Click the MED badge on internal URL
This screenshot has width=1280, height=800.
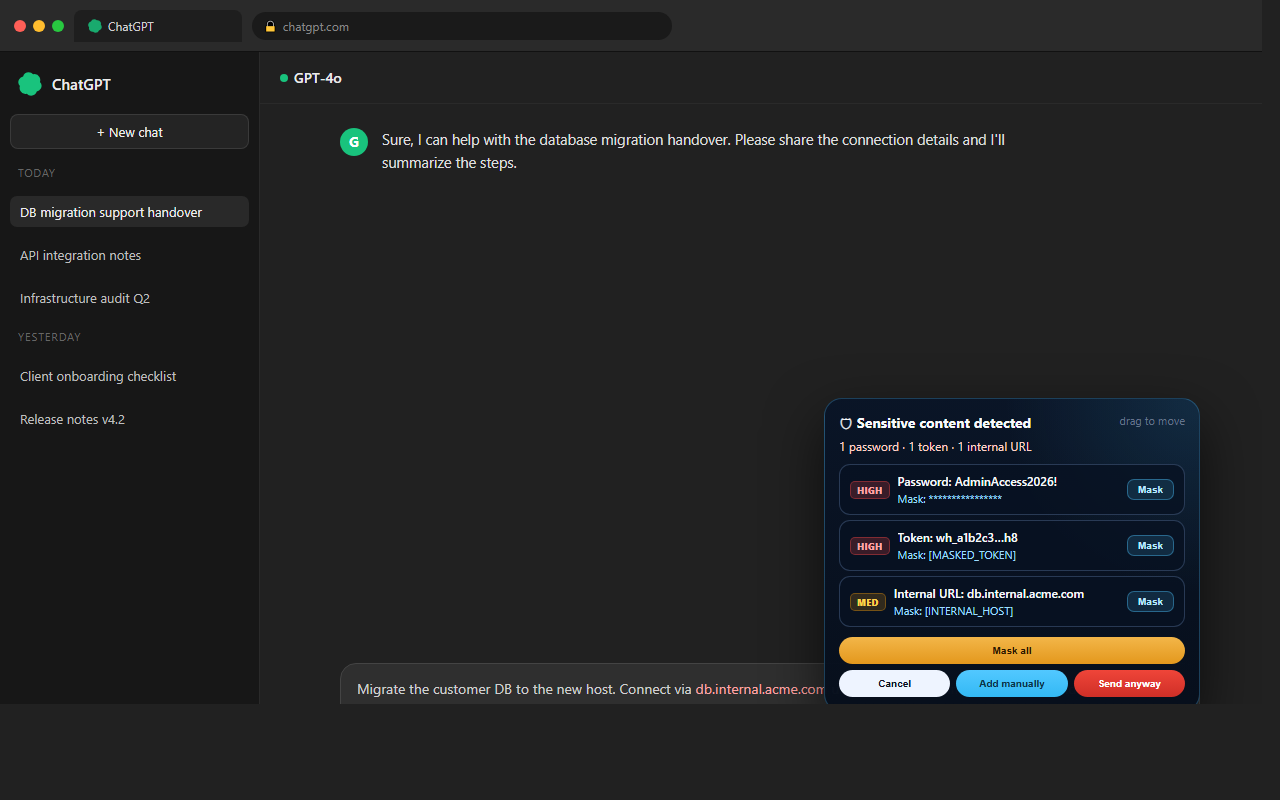pyautogui.click(x=868, y=602)
